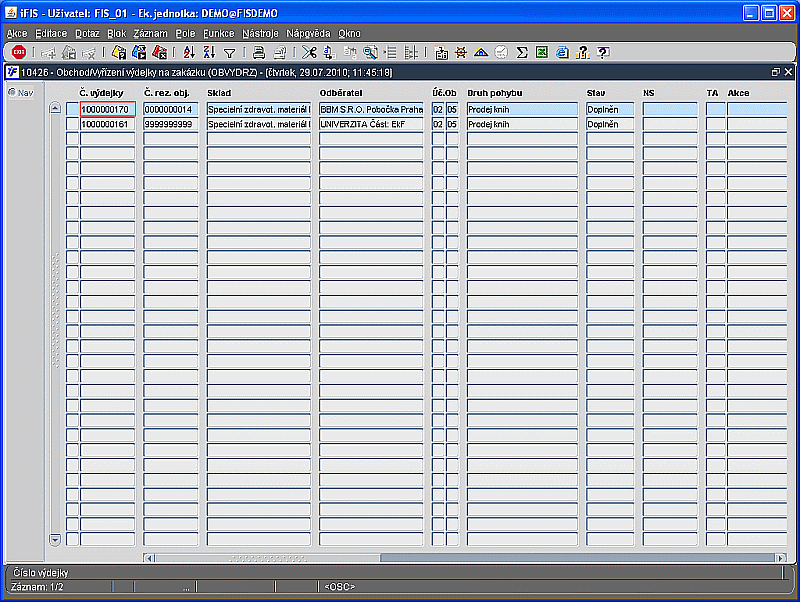Open the Záznam menu

click(151, 34)
